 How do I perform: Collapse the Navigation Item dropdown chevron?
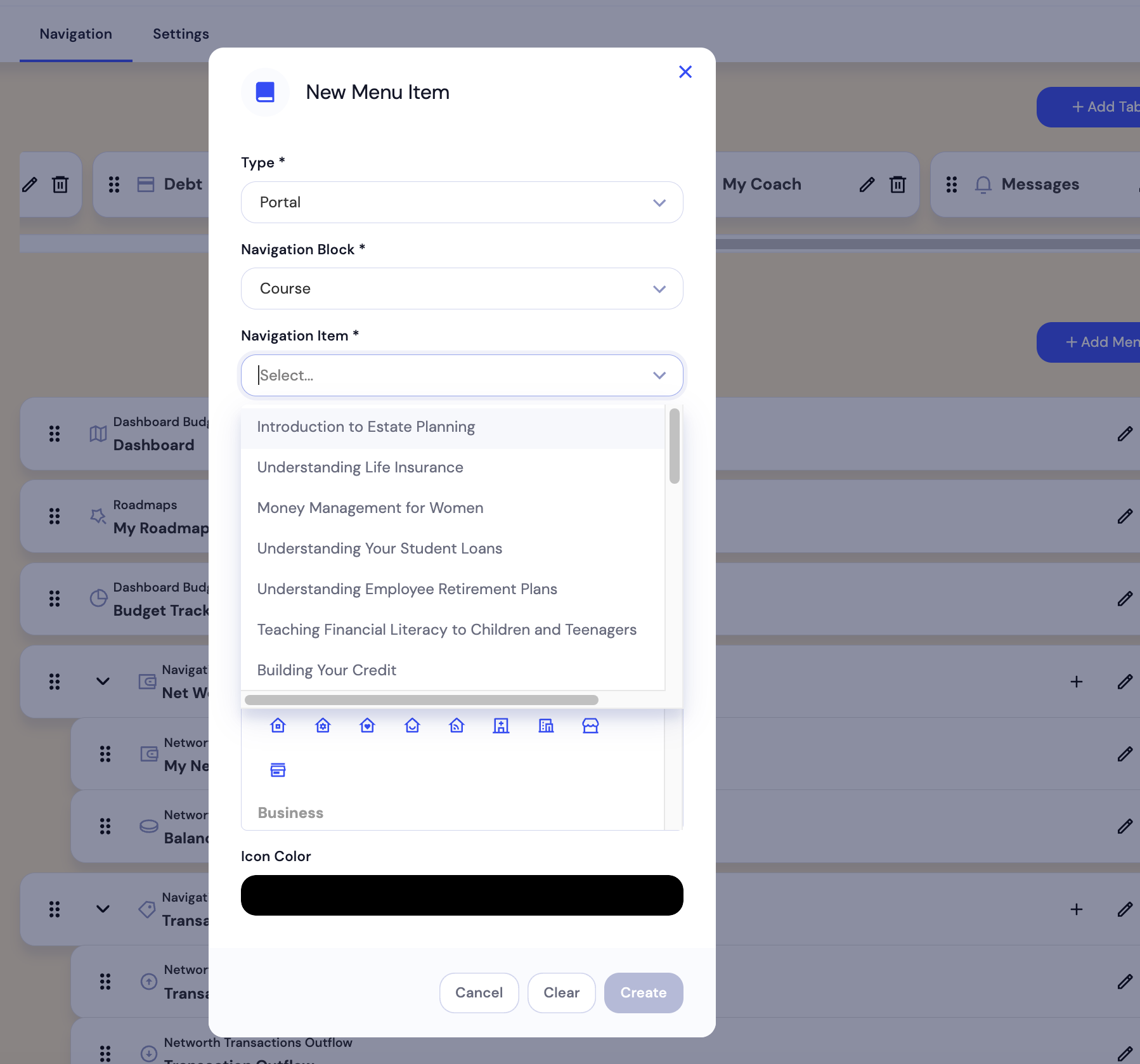[659, 375]
